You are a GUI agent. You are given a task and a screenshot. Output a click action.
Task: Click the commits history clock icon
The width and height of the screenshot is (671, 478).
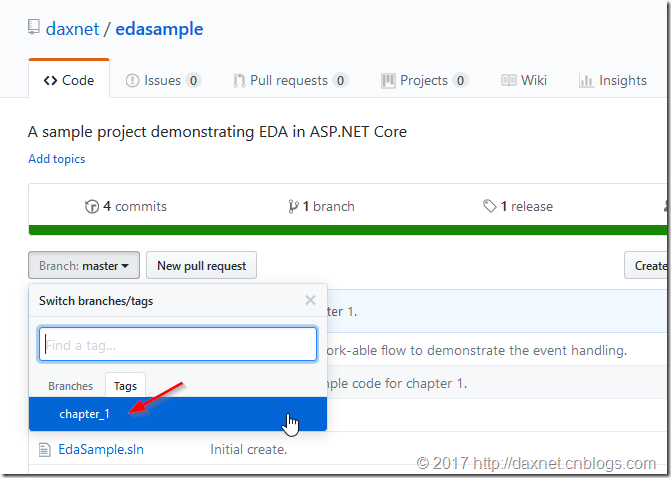click(x=92, y=206)
